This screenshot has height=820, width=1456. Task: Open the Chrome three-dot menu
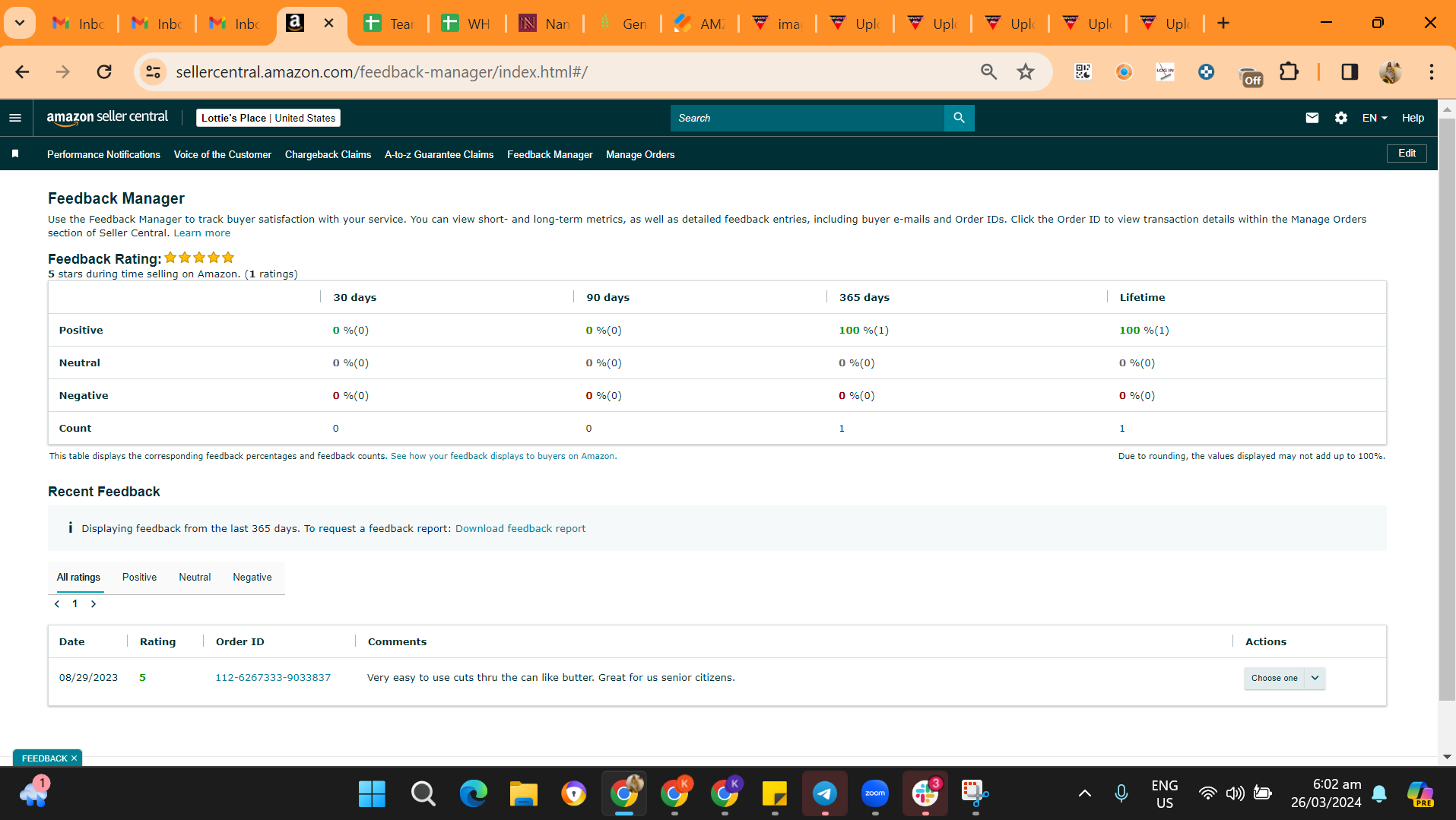(1432, 72)
